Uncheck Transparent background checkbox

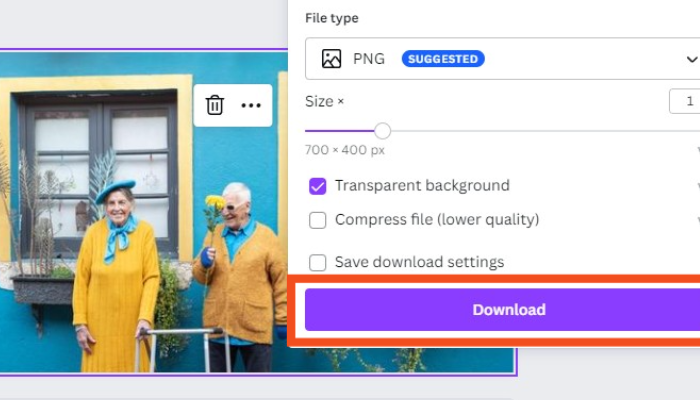coord(317,186)
